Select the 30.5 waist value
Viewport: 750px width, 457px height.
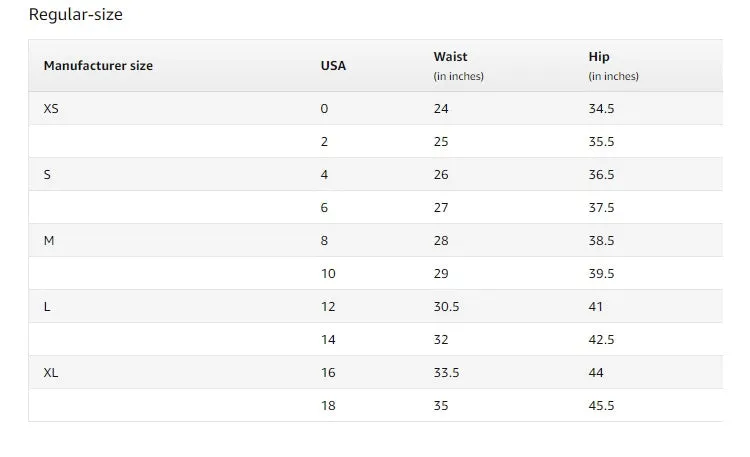point(446,307)
